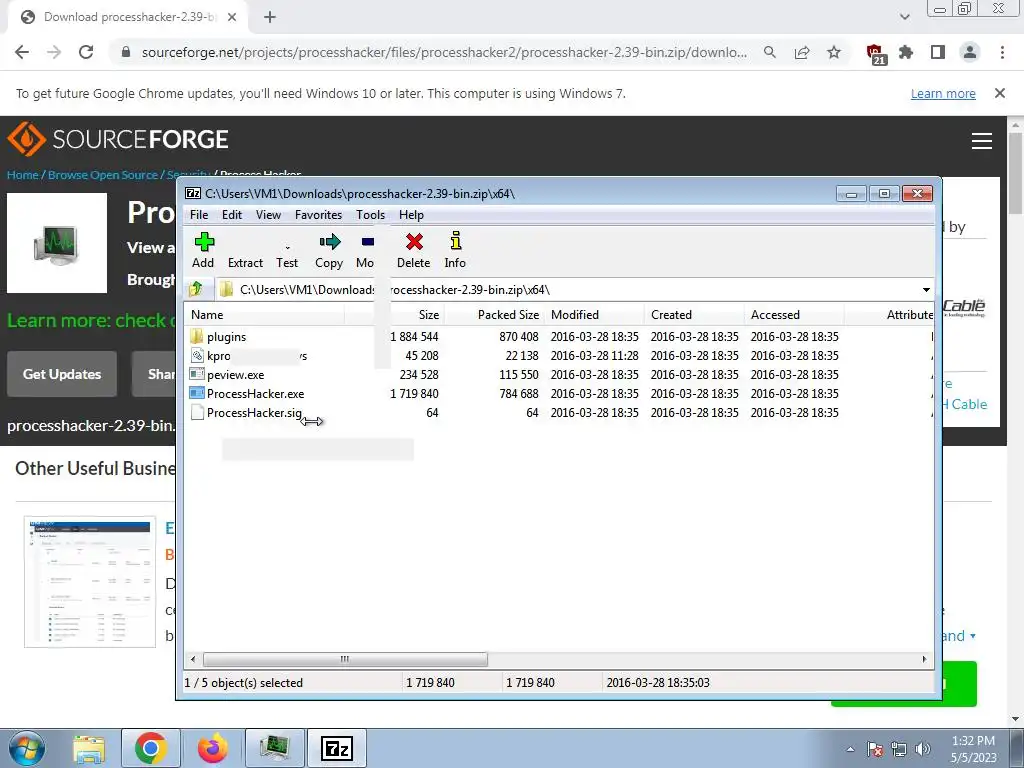Open the SourceForge hamburger menu
Viewport: 1024px width, 768px height.
[x=982, y=140]
